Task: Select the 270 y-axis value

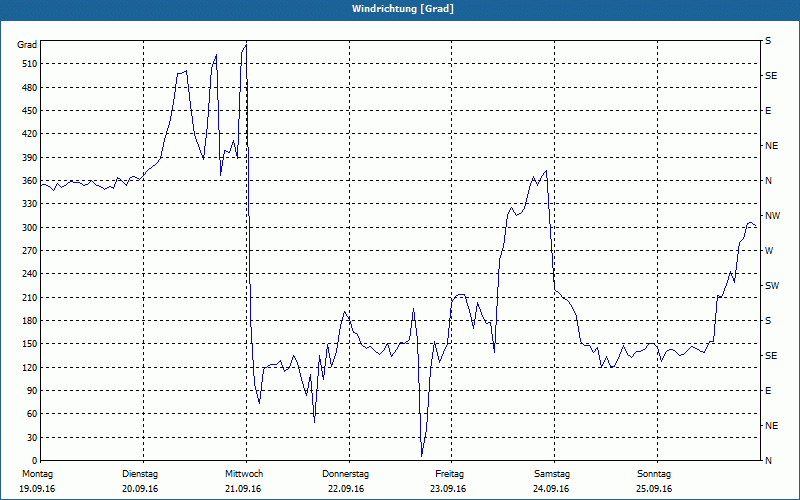Action: click(30, 251)
